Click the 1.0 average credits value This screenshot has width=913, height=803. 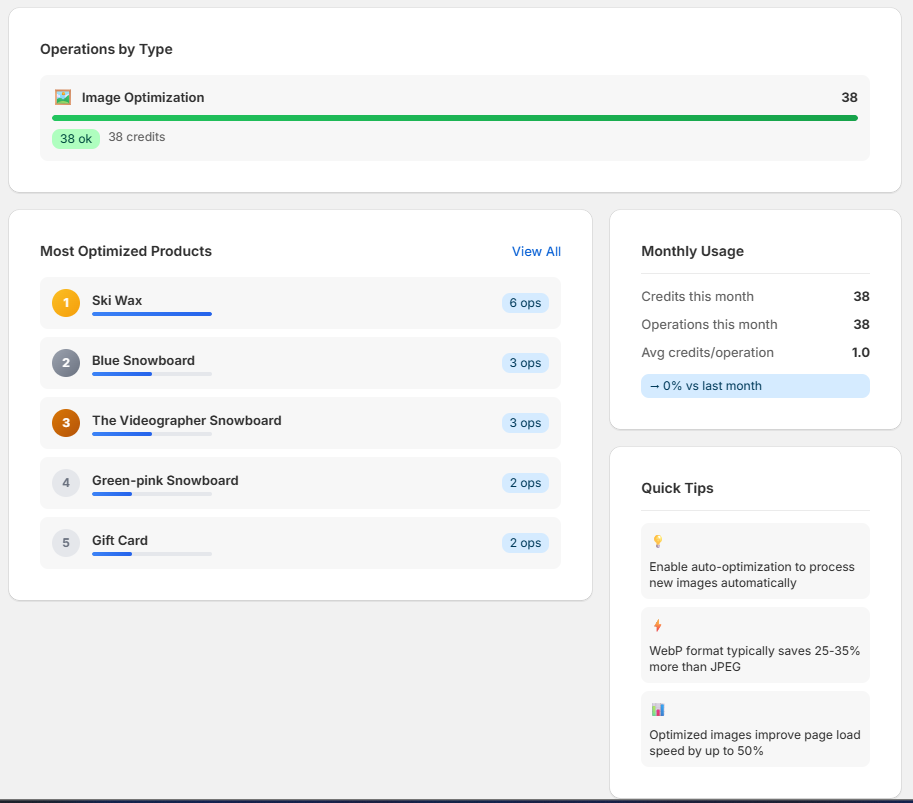click(x=860, y=352)
